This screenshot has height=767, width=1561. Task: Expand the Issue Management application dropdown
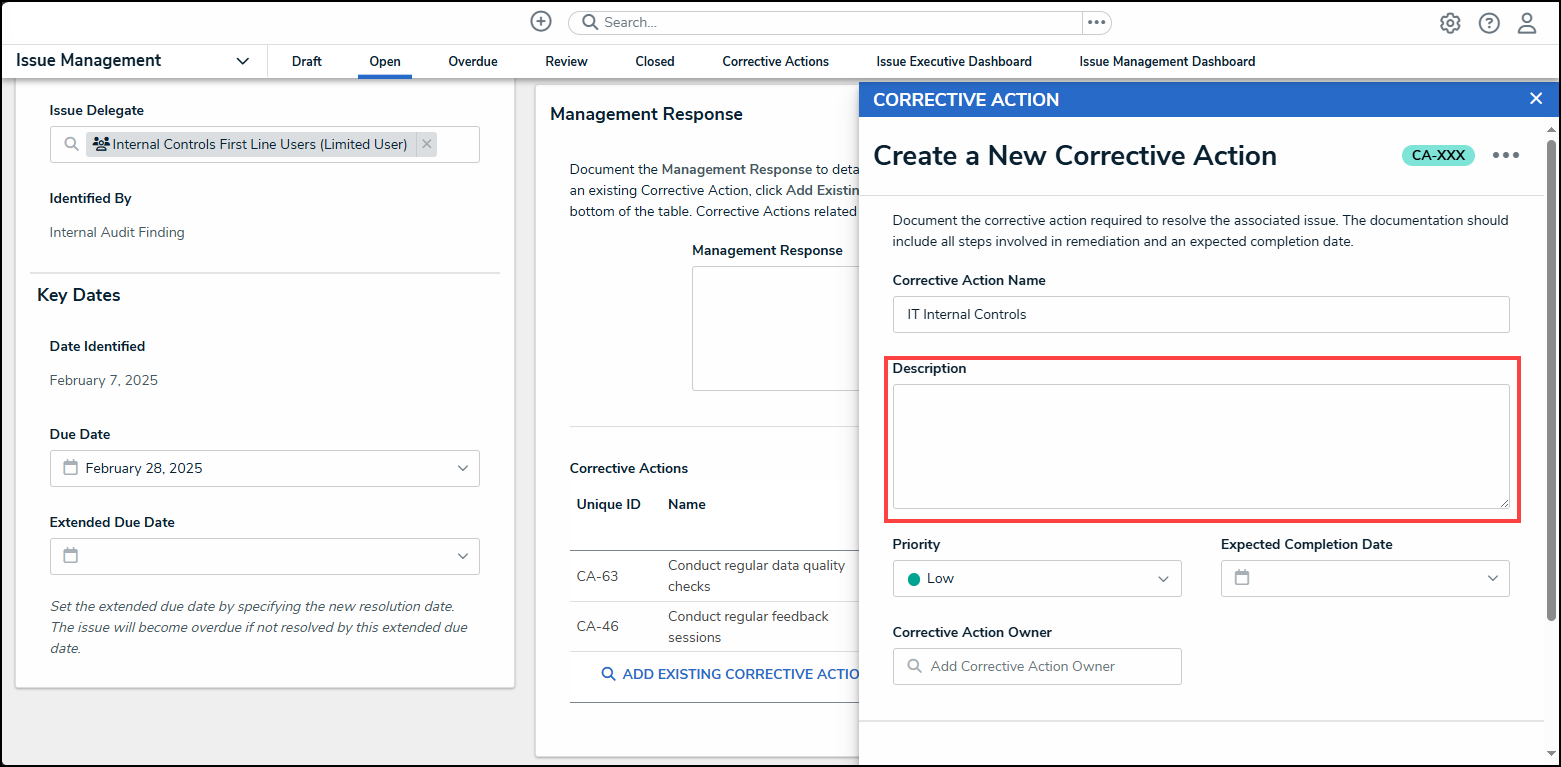242,61
